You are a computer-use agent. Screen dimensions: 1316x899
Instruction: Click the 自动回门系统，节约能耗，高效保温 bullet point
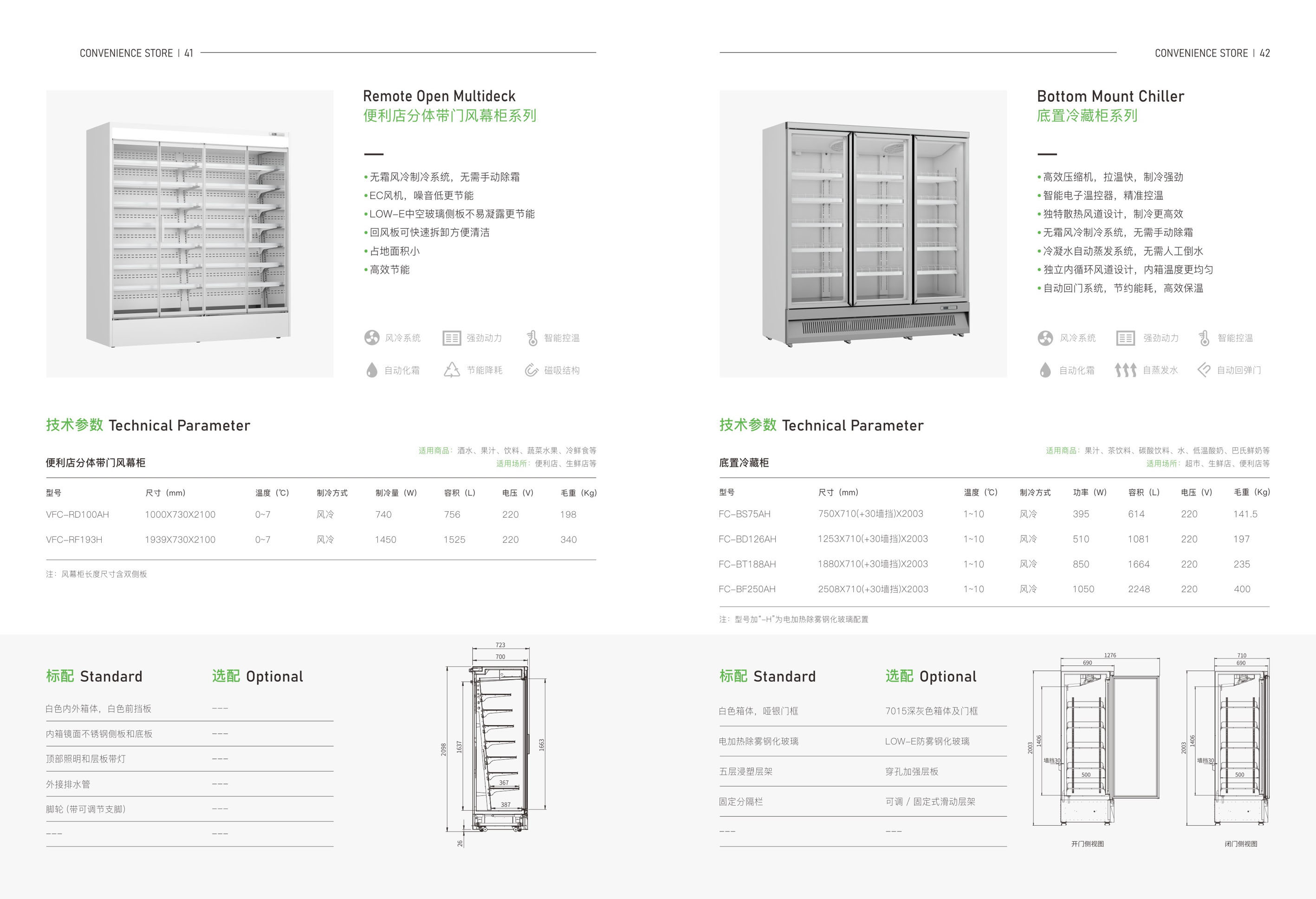pyautogui.click(x=1120, y=288)
